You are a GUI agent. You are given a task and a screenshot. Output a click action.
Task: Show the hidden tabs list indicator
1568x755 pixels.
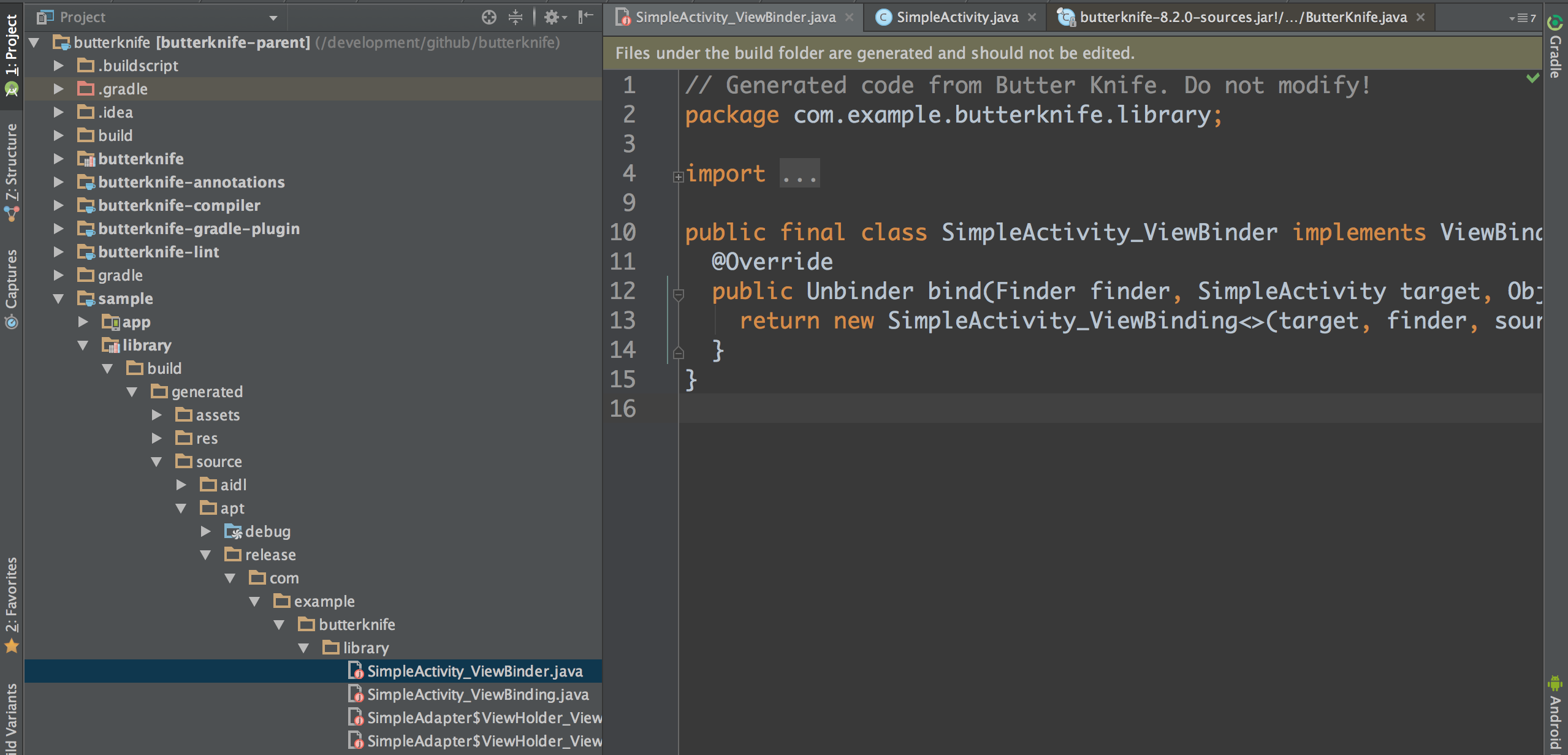pyautogui.click(x=1522, y=18)
